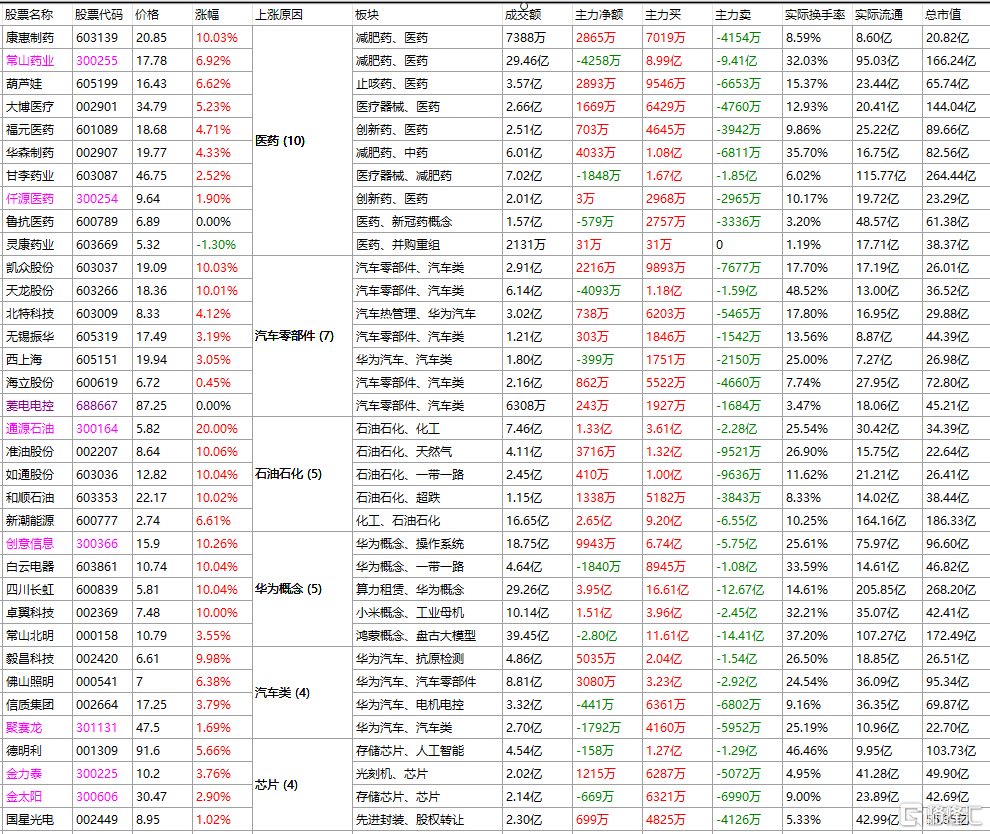This screenshot has width=990, height=834.
Task: Select stock name 凯众股份
Action: click(x=30, y=268)
